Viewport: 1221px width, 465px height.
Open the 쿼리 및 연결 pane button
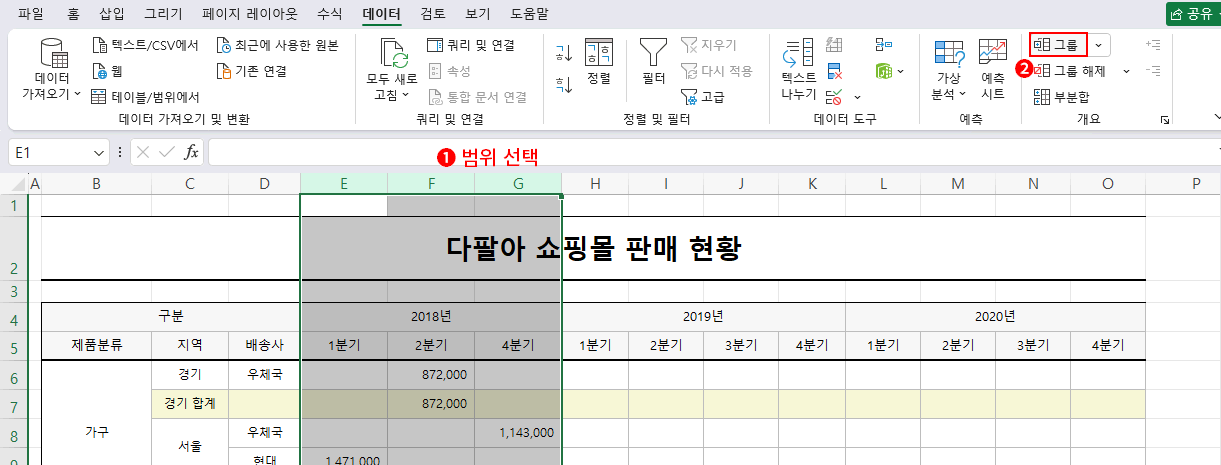click(x=471, y=45)
